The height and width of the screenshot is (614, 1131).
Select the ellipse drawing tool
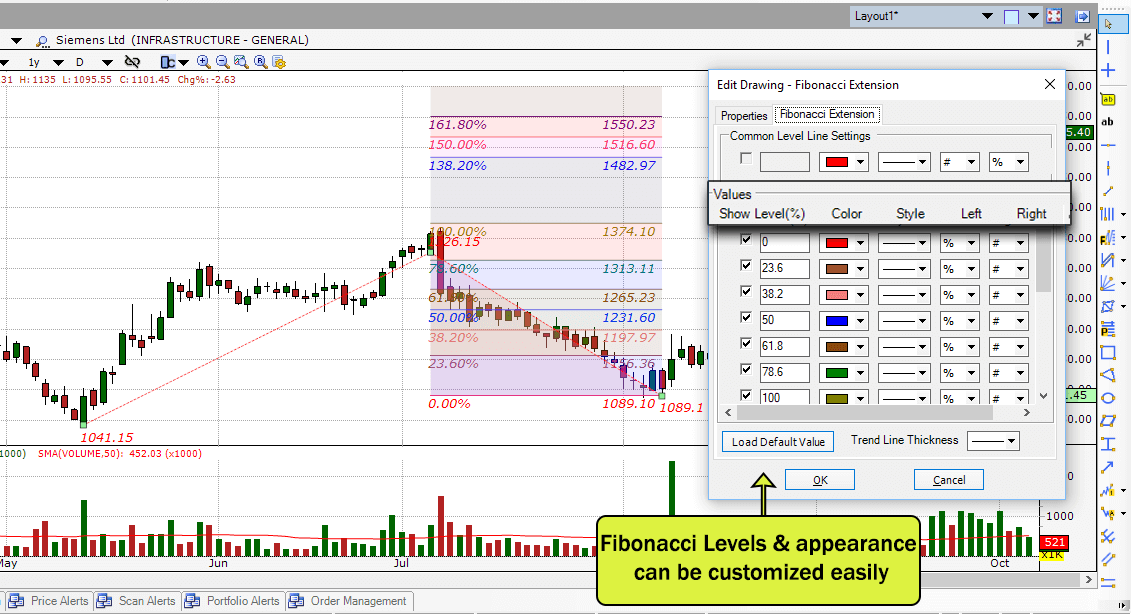1108,398
